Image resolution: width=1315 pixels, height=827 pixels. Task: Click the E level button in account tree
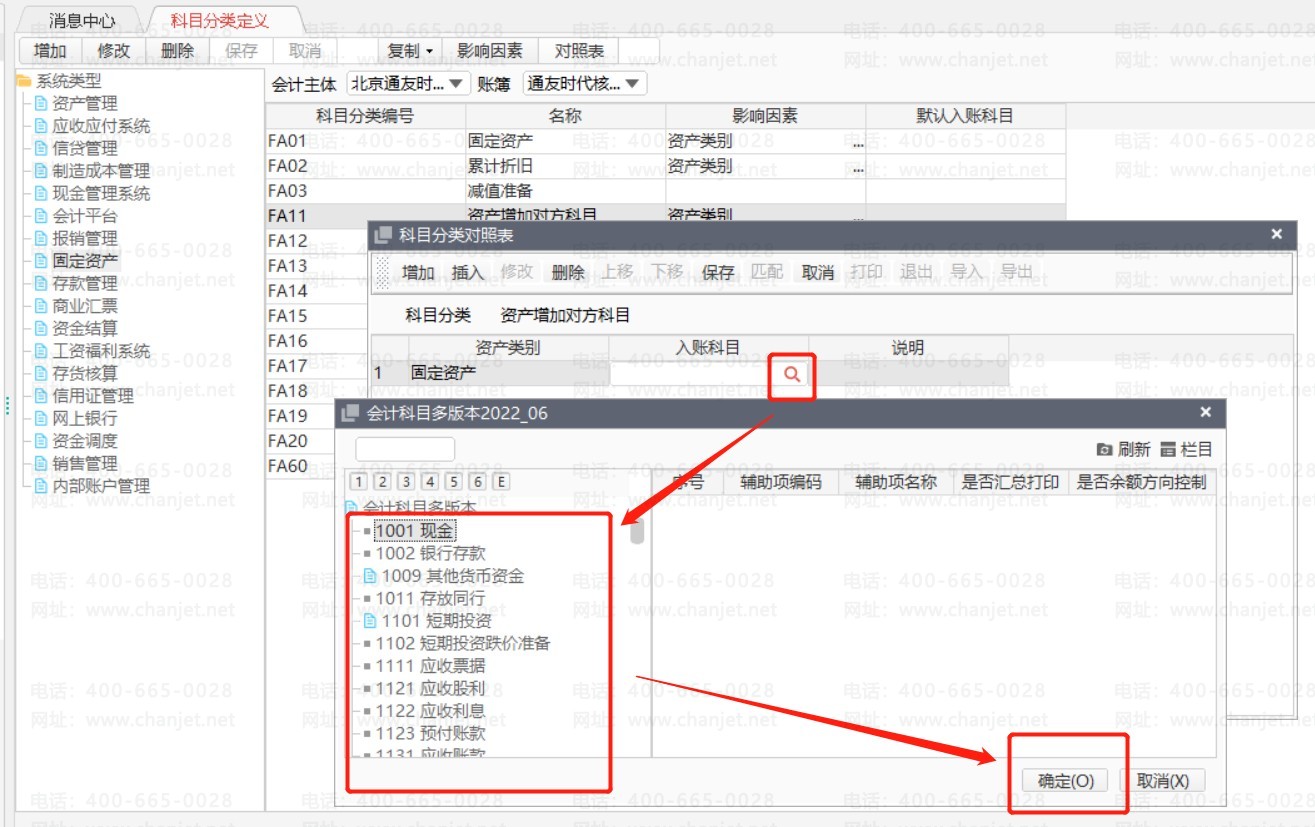[502, 482]
